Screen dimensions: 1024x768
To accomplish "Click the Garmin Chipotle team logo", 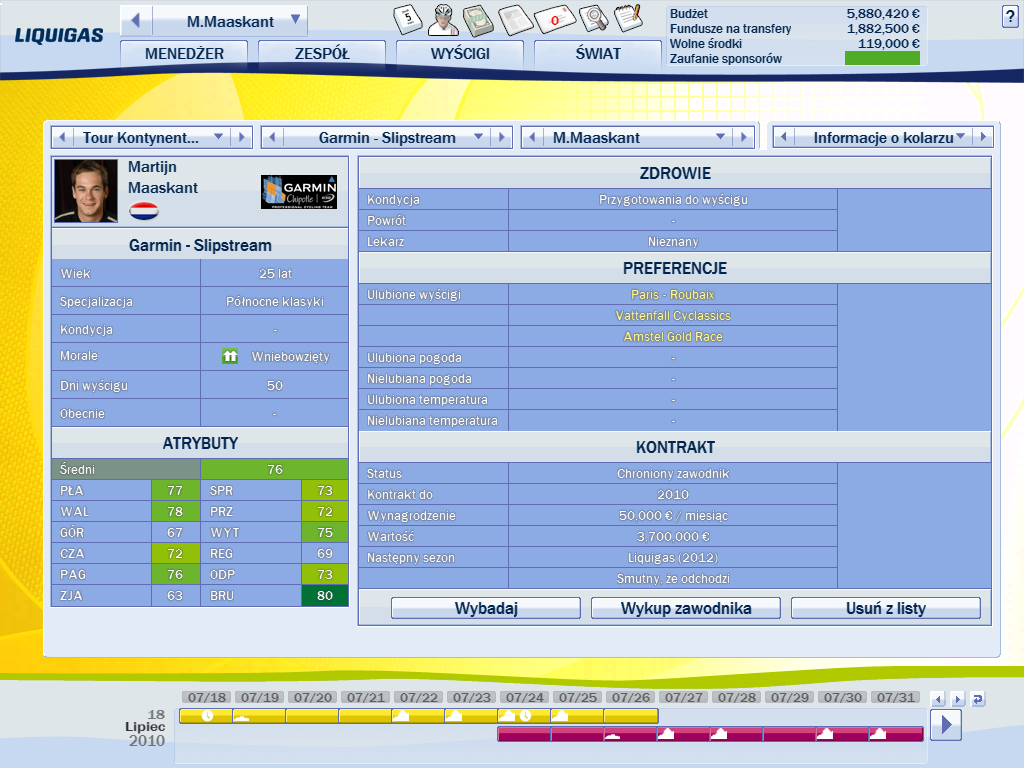I will 299,192.
